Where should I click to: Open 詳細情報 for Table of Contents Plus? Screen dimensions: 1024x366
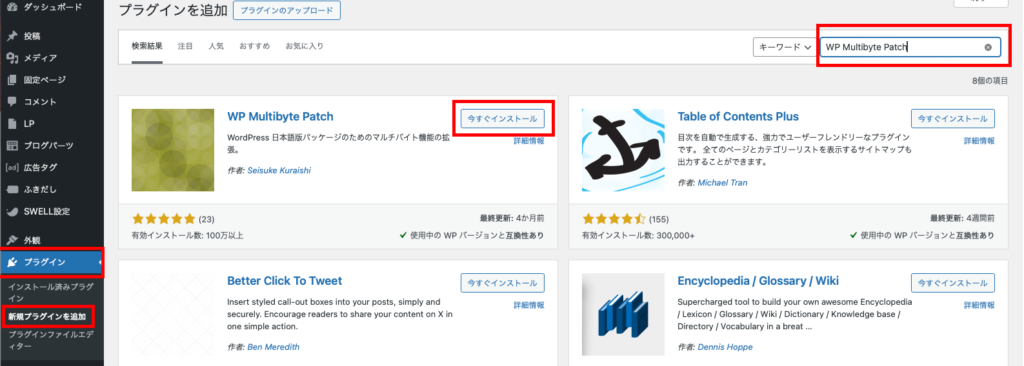(980, 141)
